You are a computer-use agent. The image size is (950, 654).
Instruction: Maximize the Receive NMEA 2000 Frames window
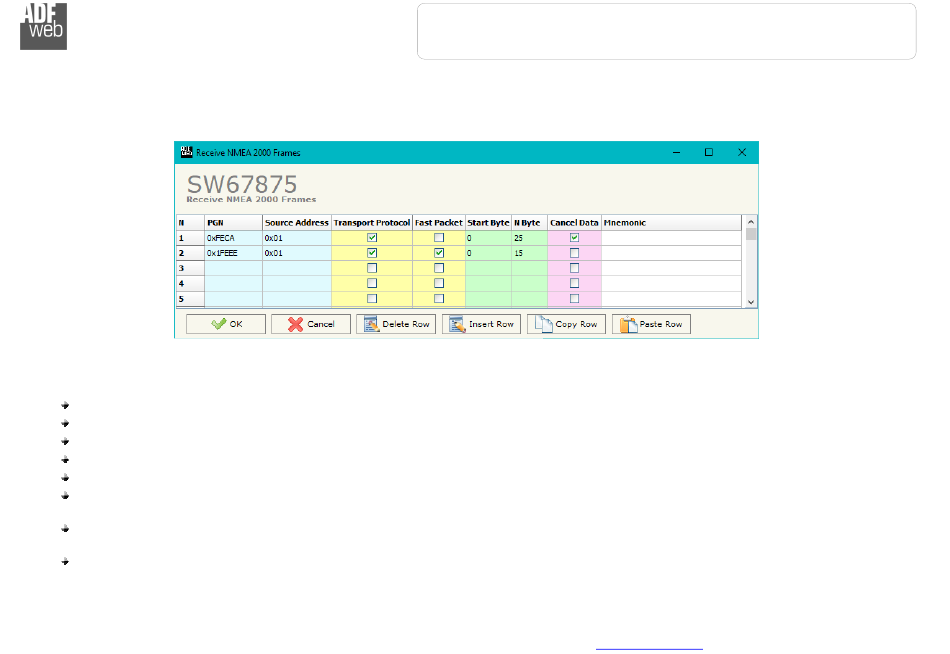pyautogui.click(x=709, y=152)
